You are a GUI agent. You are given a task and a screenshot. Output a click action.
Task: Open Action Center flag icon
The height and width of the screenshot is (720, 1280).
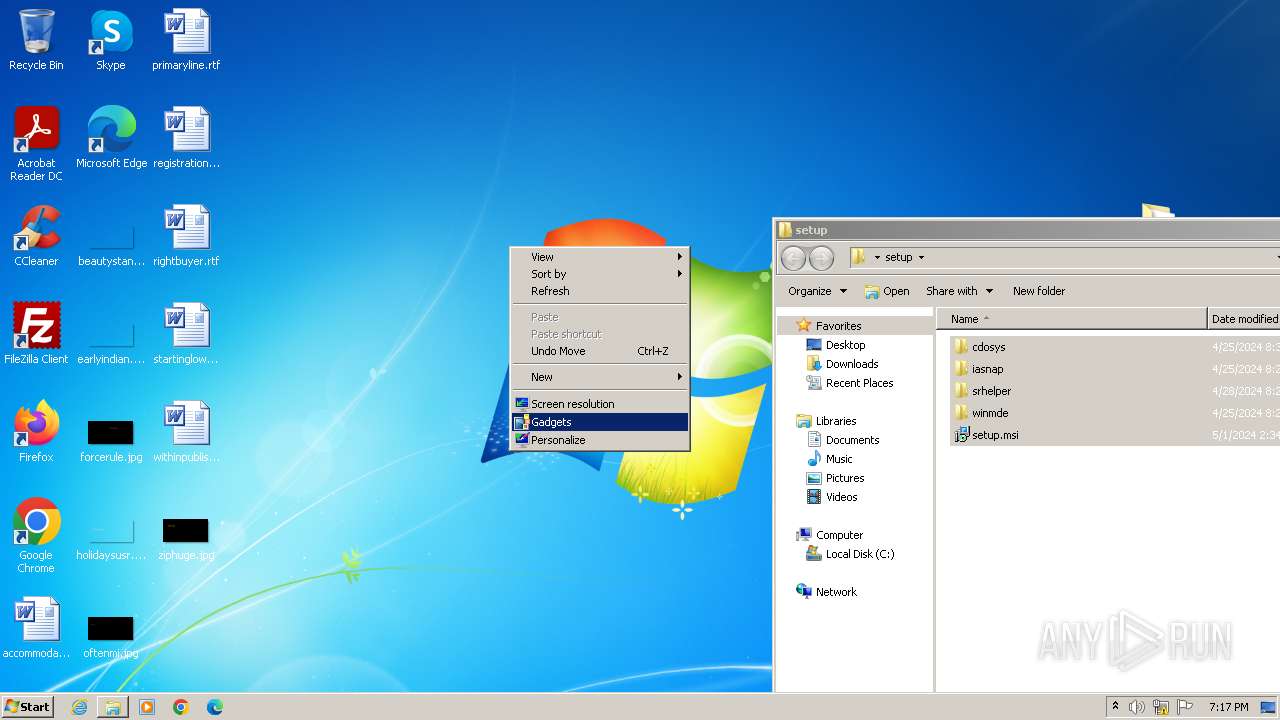pyautogui.click(x=1185, y=707)
